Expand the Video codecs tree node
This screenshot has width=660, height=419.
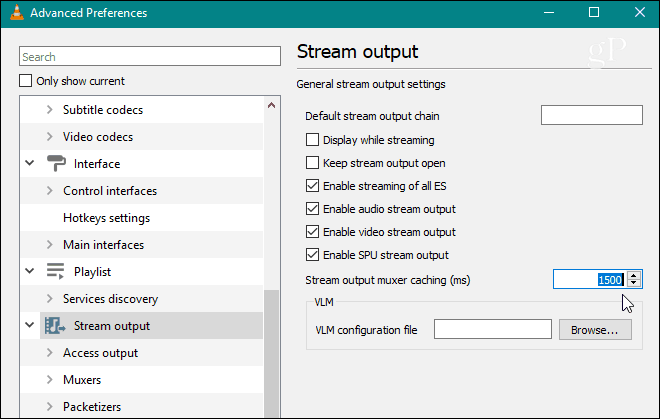50,136
